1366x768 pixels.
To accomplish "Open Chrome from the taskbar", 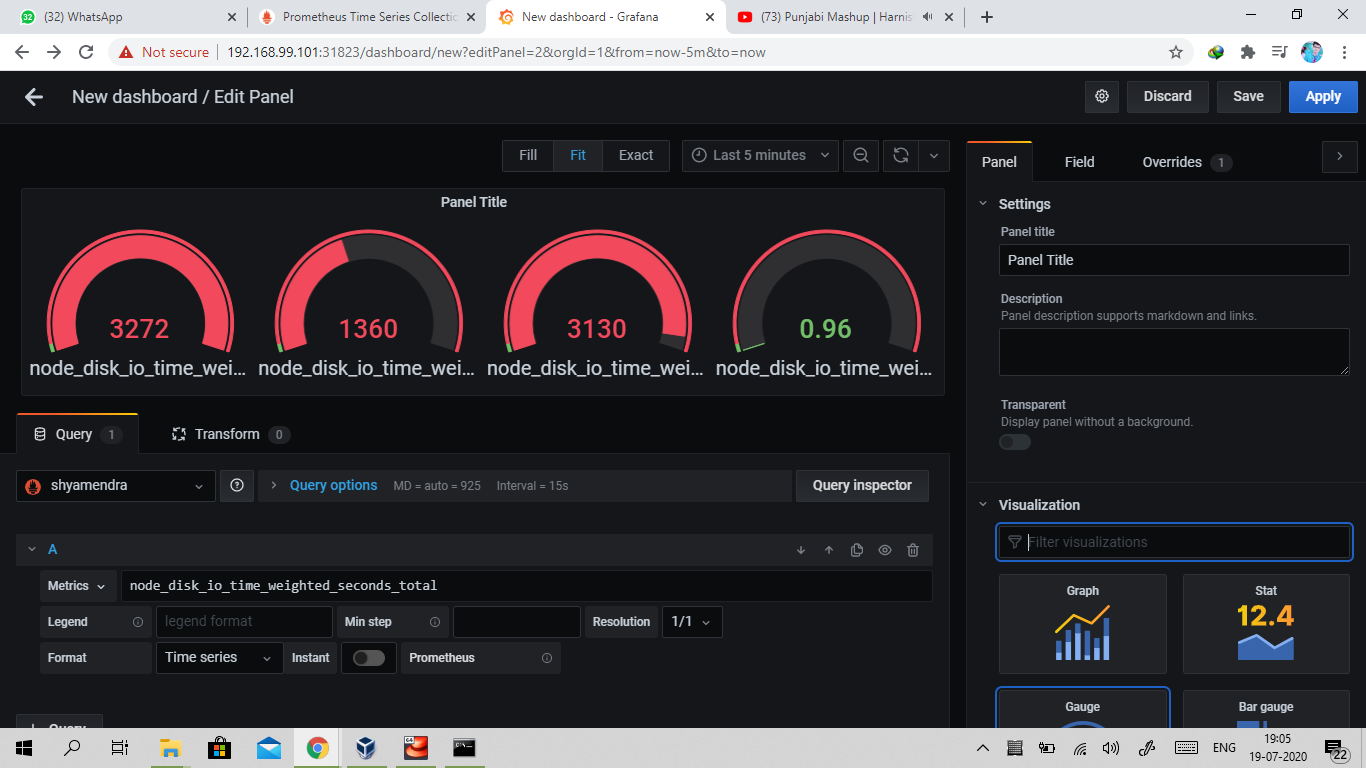I will tap(317, 747).
